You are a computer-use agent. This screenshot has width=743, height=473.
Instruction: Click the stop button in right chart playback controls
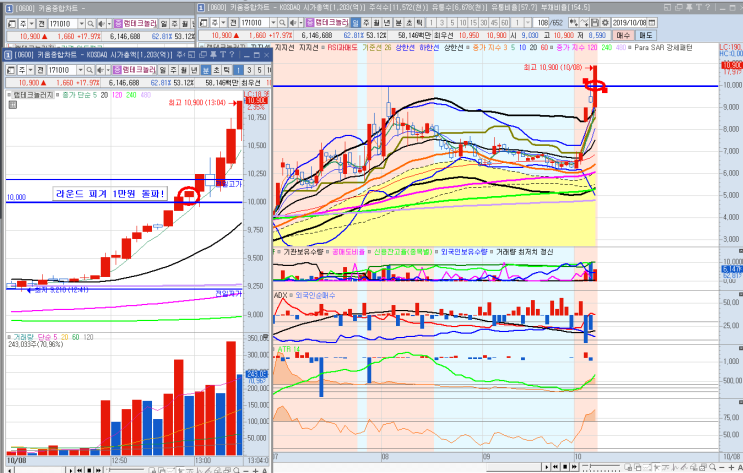click(565, 467)
